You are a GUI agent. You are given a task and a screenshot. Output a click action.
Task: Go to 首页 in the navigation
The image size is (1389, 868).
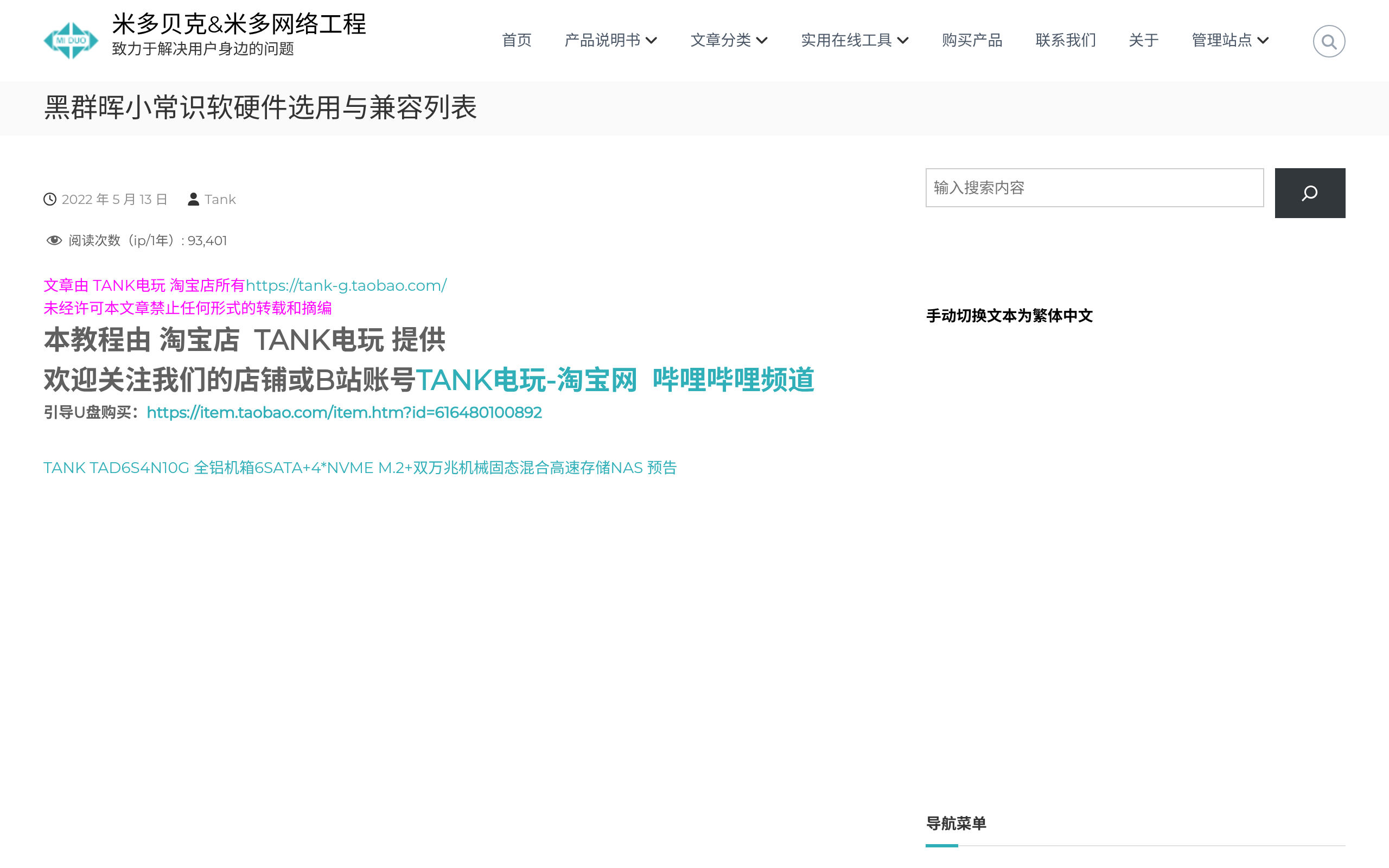517,40
